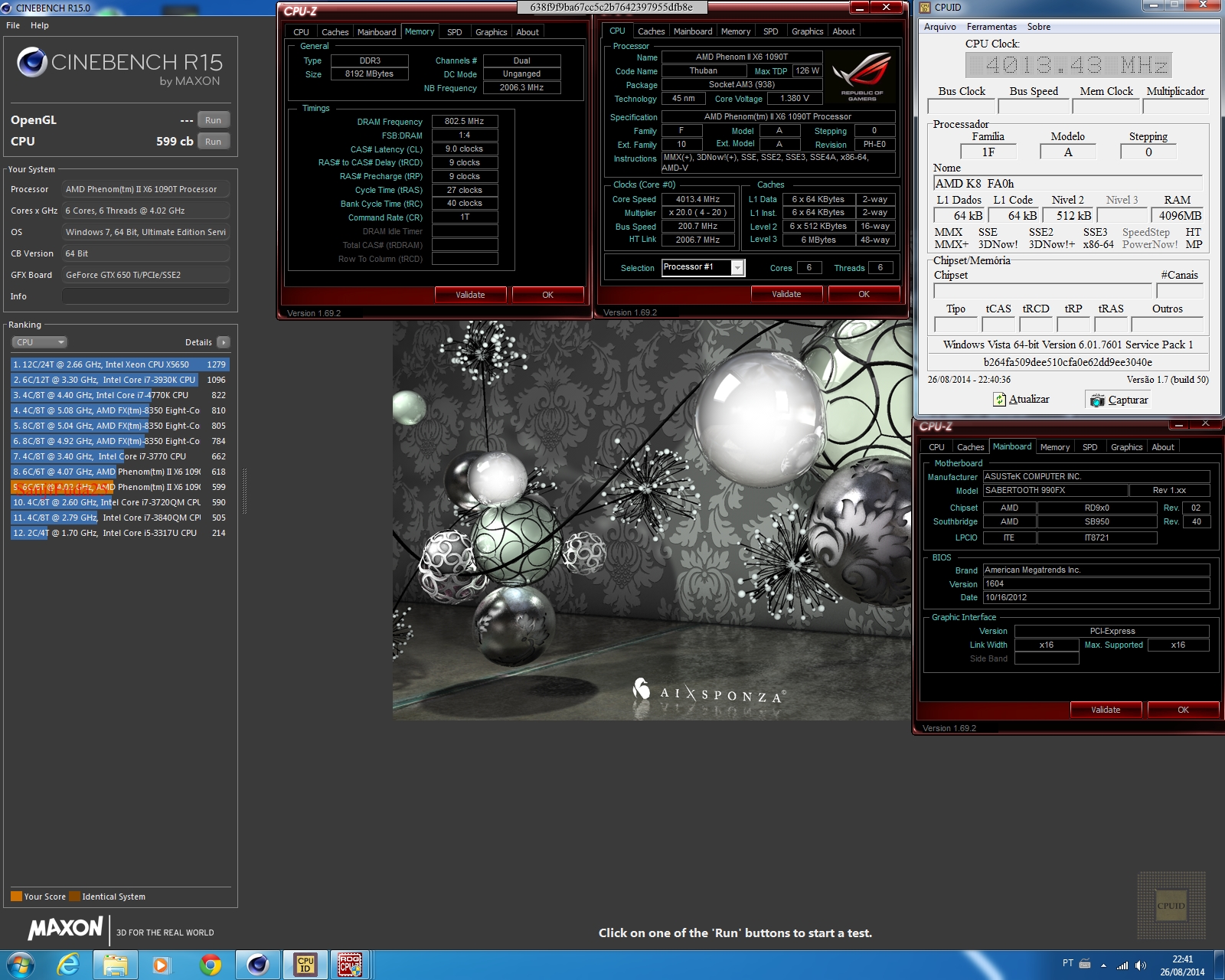Click the SABERTOOTH 990FX model field
This screenshot has width=1225, height=980.
tap(1055, 490)
